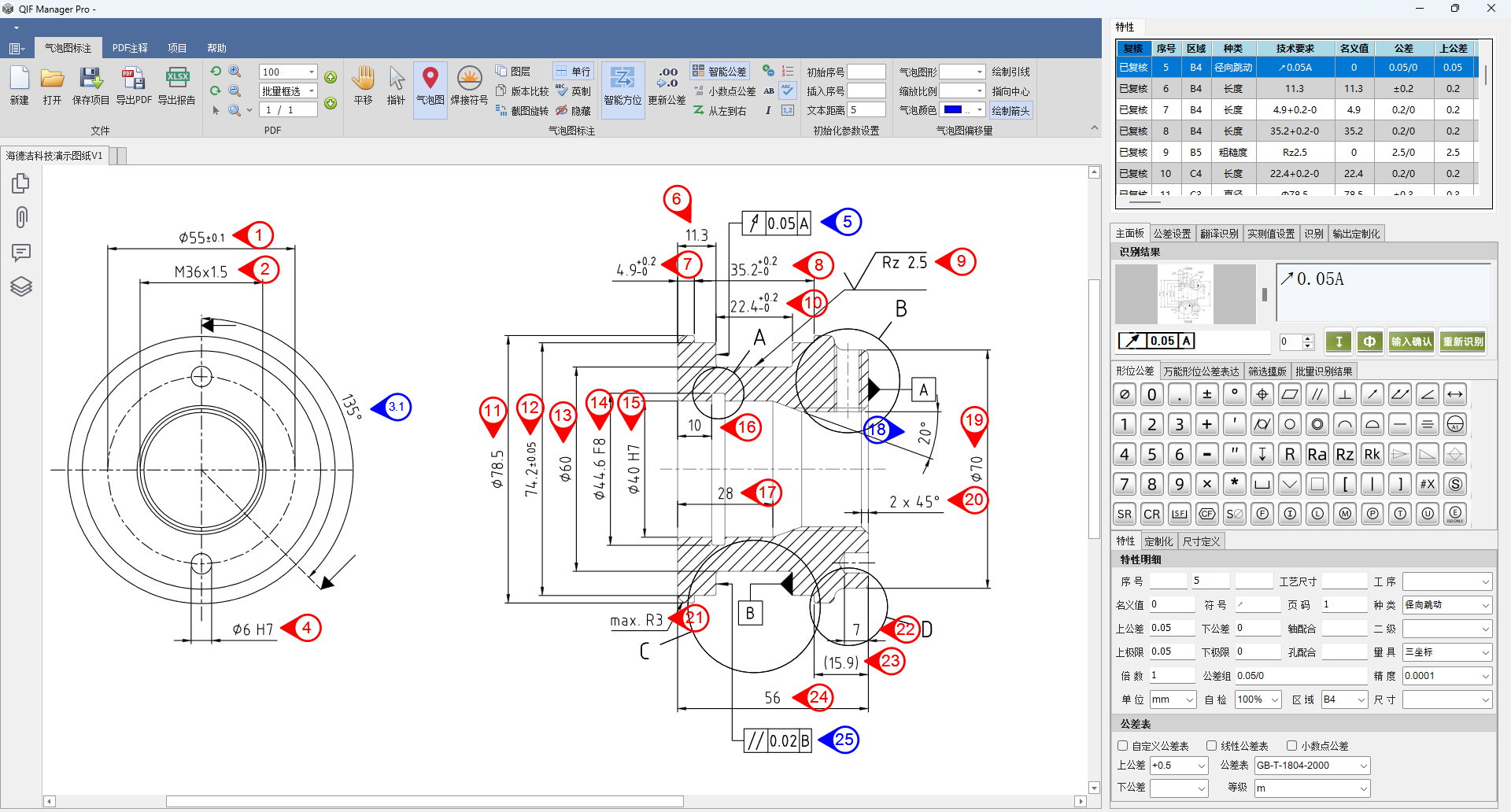Click the 指向中心 point-to-center button

coord(1010,91)
